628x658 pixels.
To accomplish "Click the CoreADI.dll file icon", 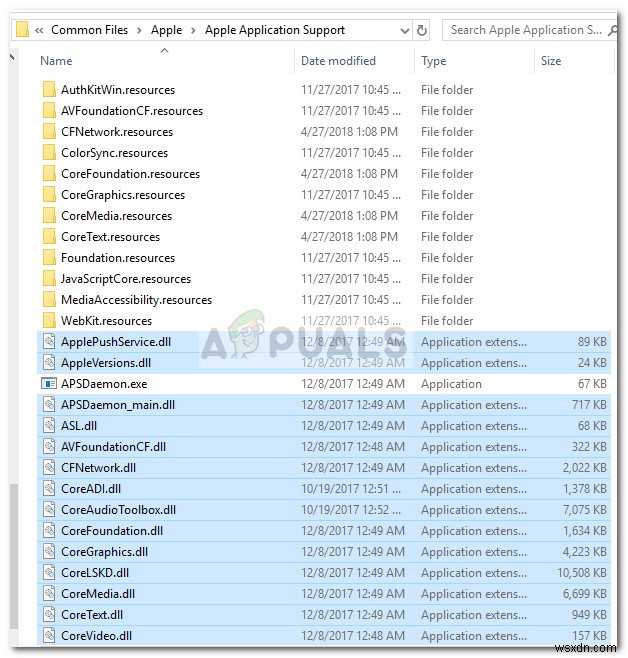I will point(49,488).
